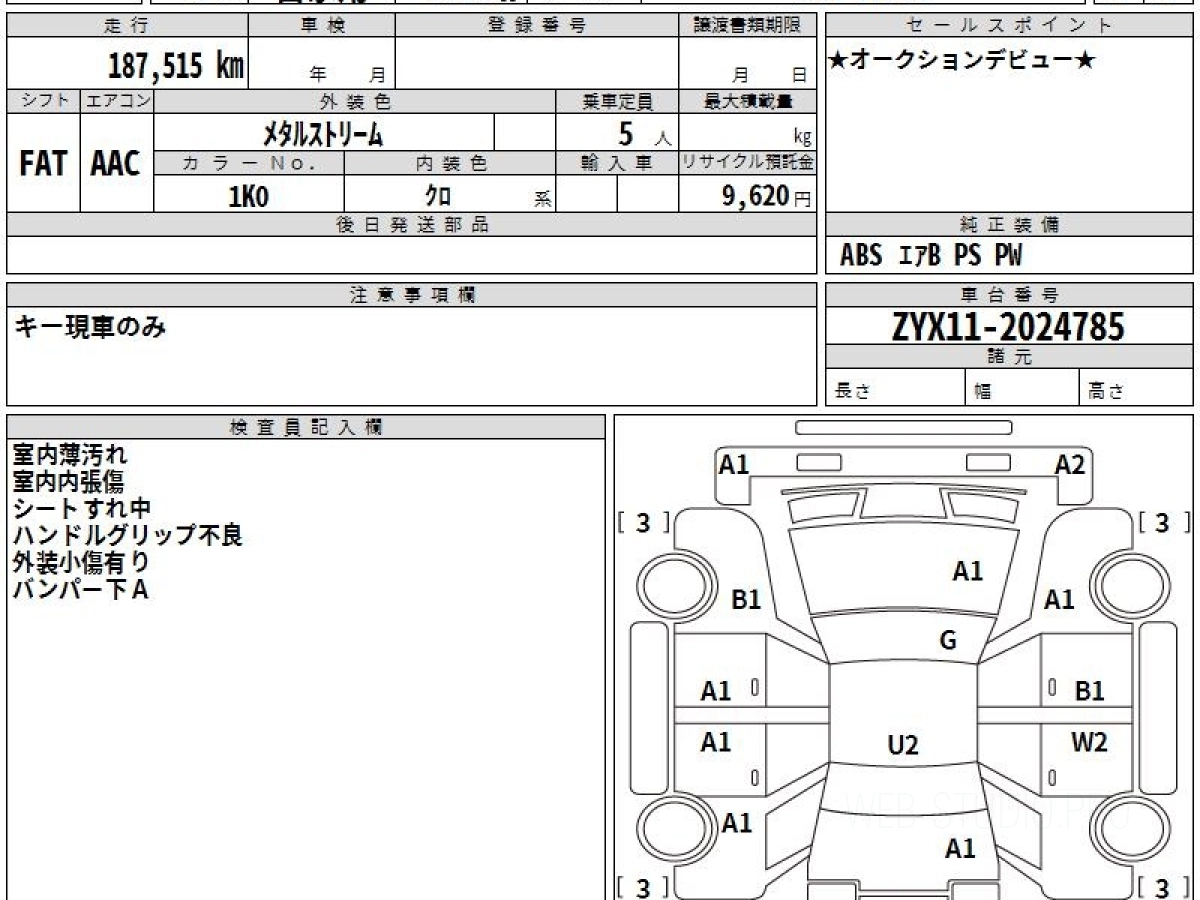Select the セールスポイント heading
The width and height of the screenshot is (1200, 900).
tap(1009, 26)
